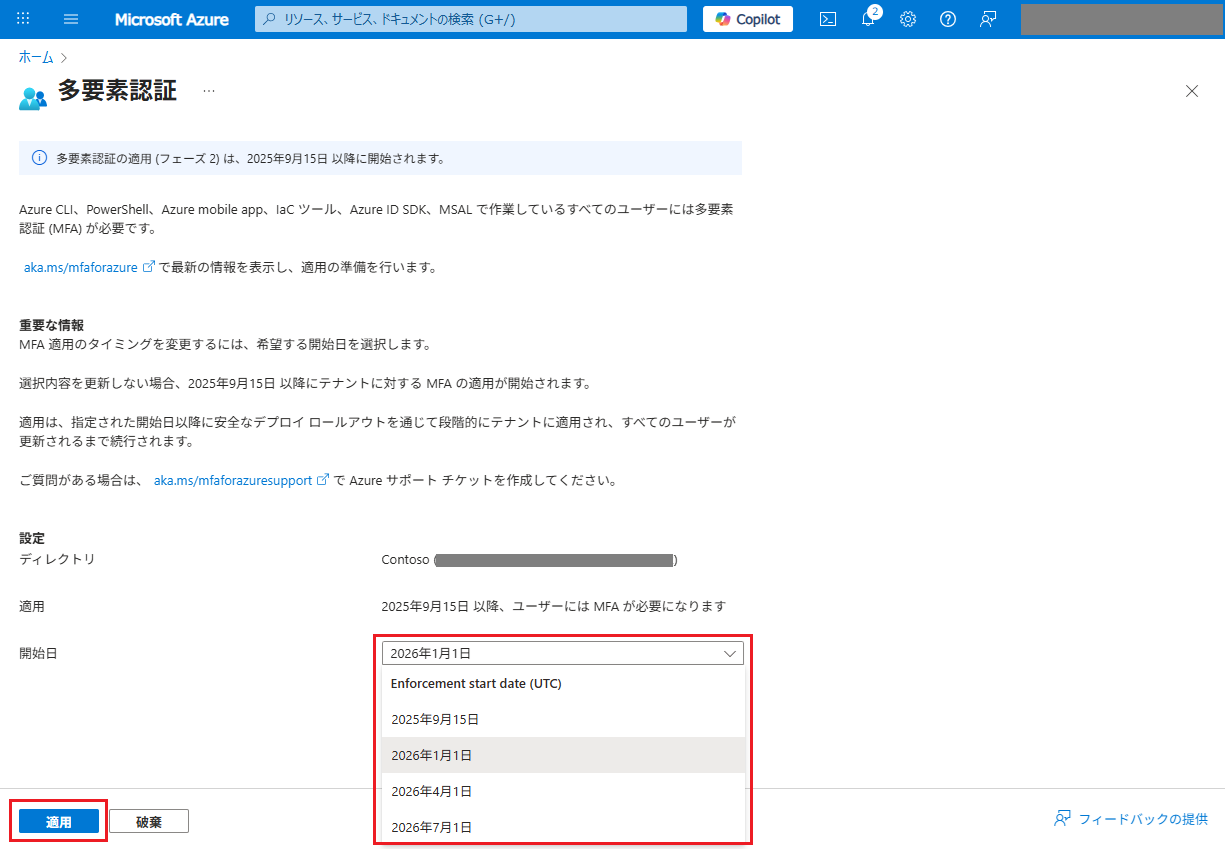The width and height of the screenshot is (1225, 849).
Task: Open the feedback icon in the top bar
Action: [988, 18]
